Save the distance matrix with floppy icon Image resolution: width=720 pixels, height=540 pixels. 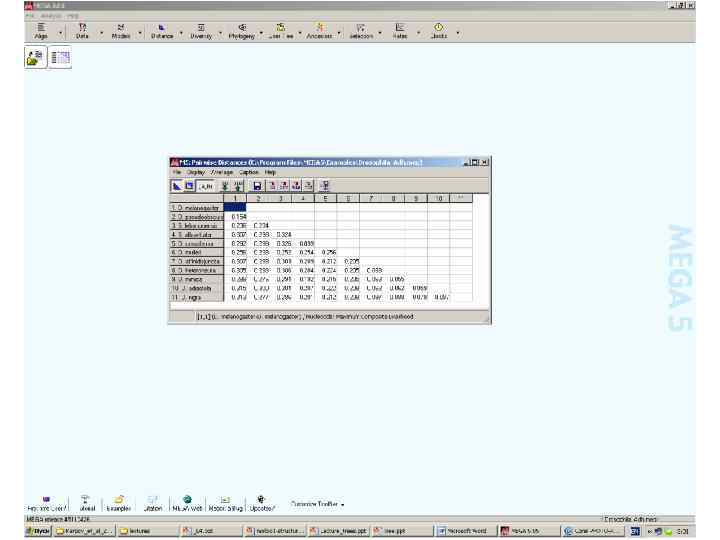pyautogui.click(x=257, y=186)
